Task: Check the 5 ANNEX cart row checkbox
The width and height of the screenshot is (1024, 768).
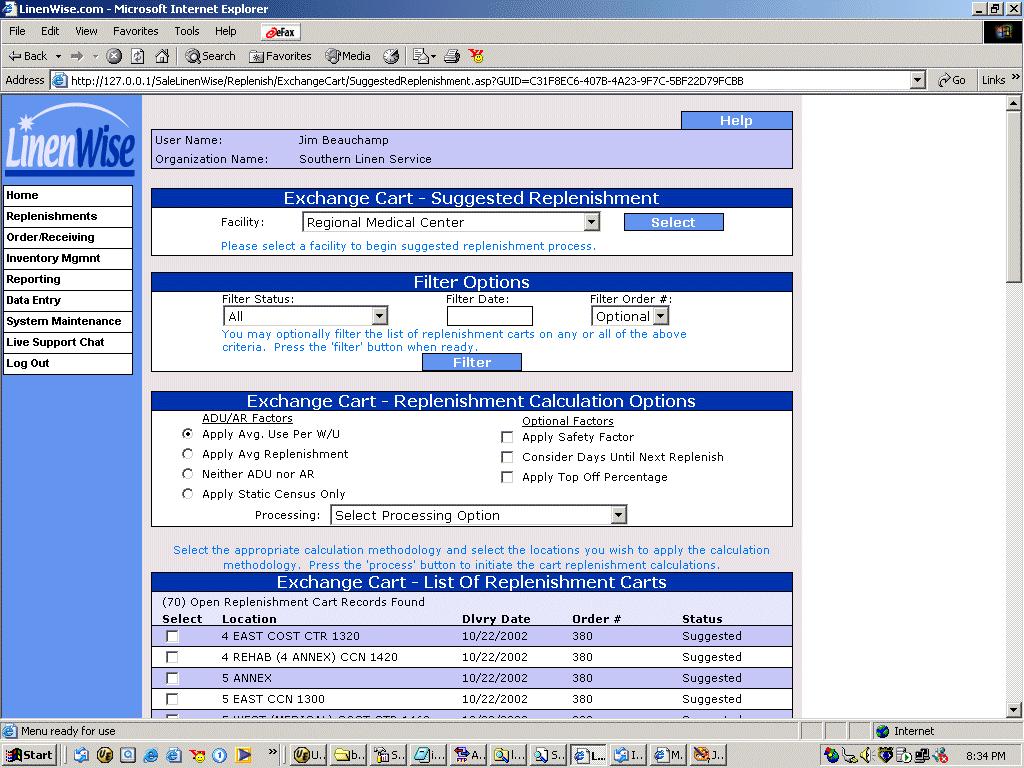Action: [172, 678]
